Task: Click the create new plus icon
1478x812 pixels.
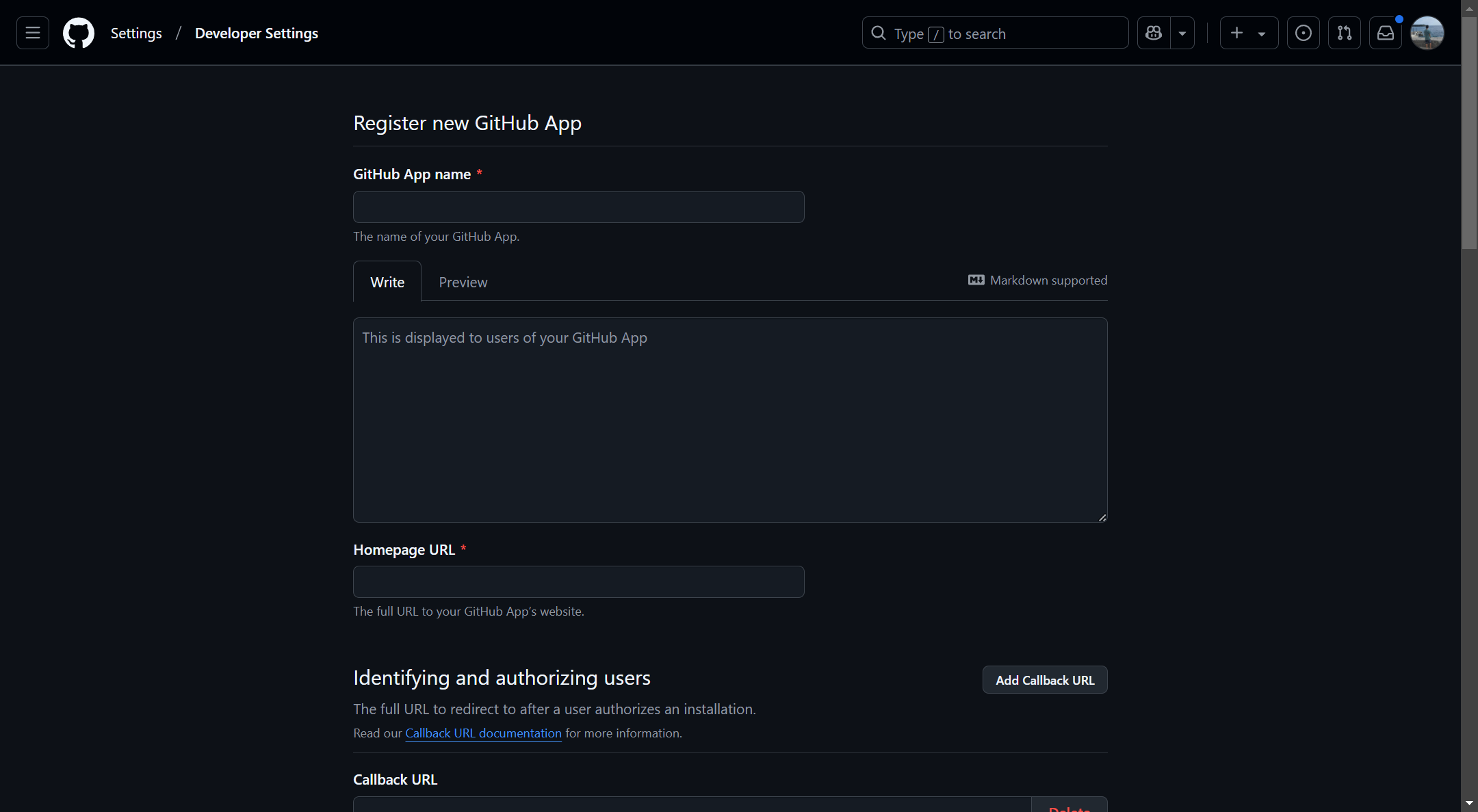Action: point(1237,32)
